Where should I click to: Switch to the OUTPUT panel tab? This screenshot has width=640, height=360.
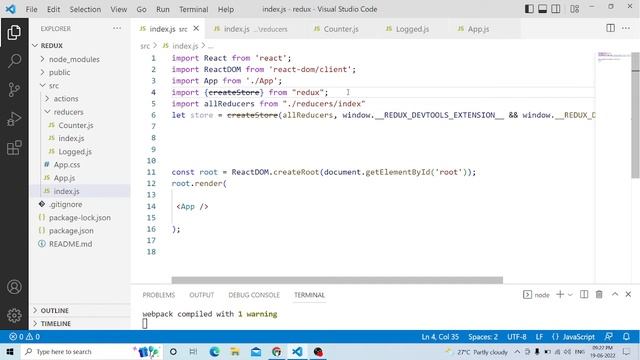202,295
